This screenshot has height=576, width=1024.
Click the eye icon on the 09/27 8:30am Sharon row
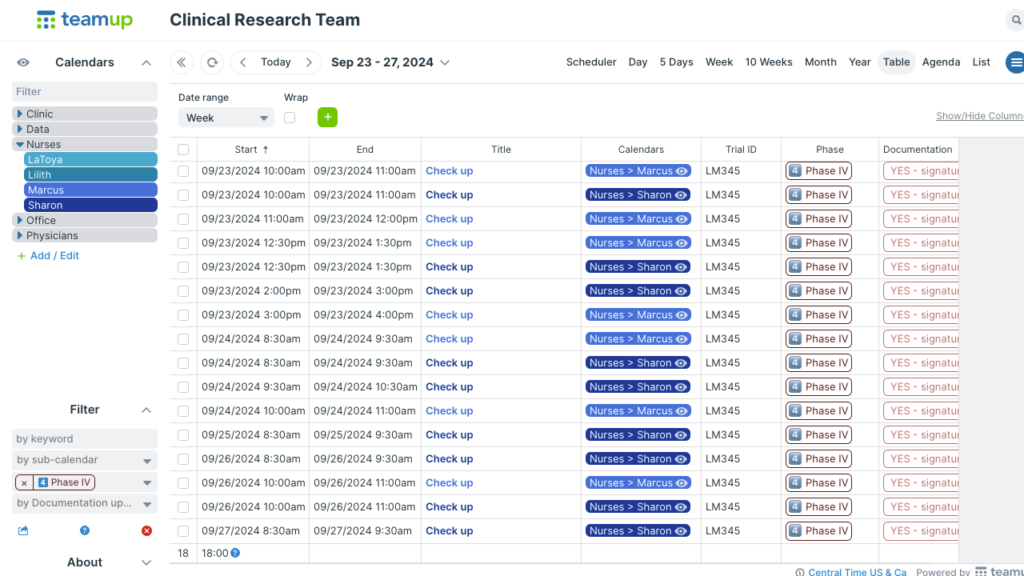click(681, 531)
